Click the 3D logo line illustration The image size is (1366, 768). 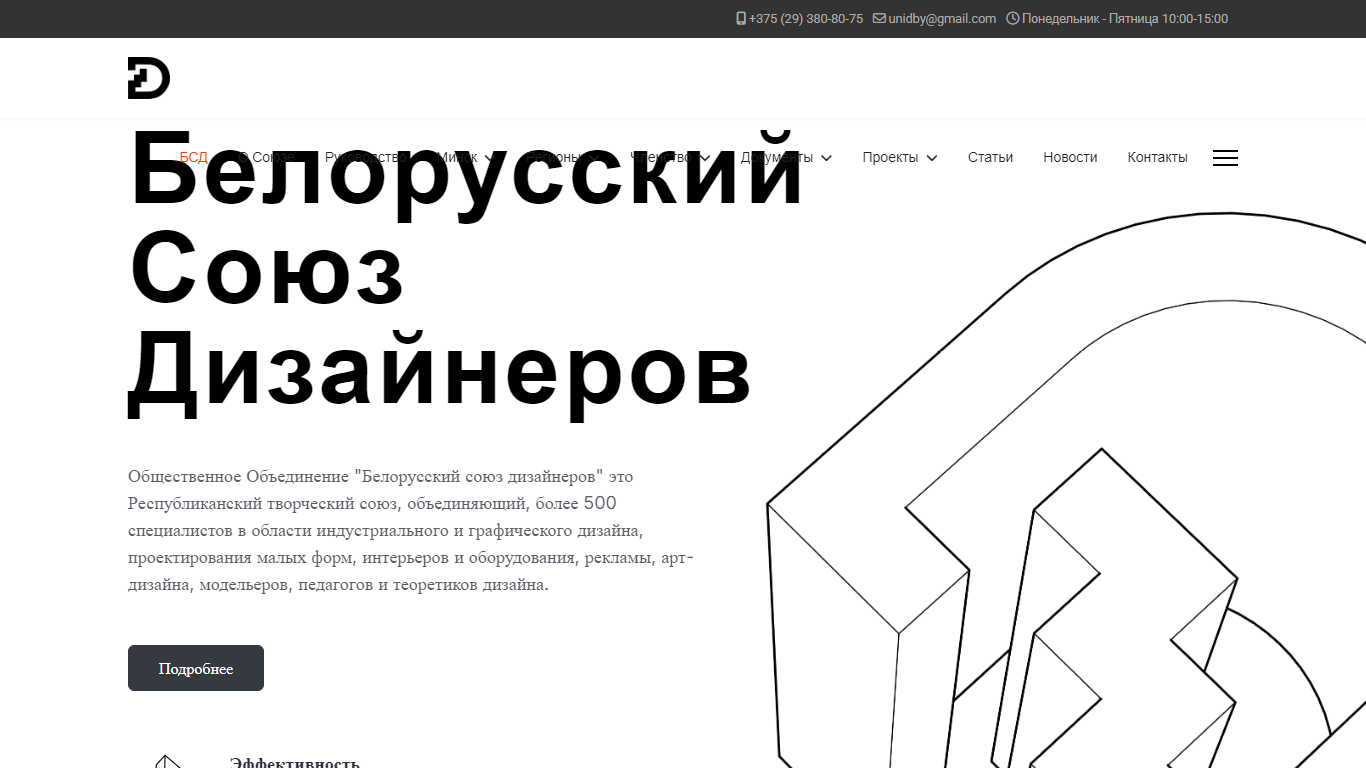[x=1066, y=490]
